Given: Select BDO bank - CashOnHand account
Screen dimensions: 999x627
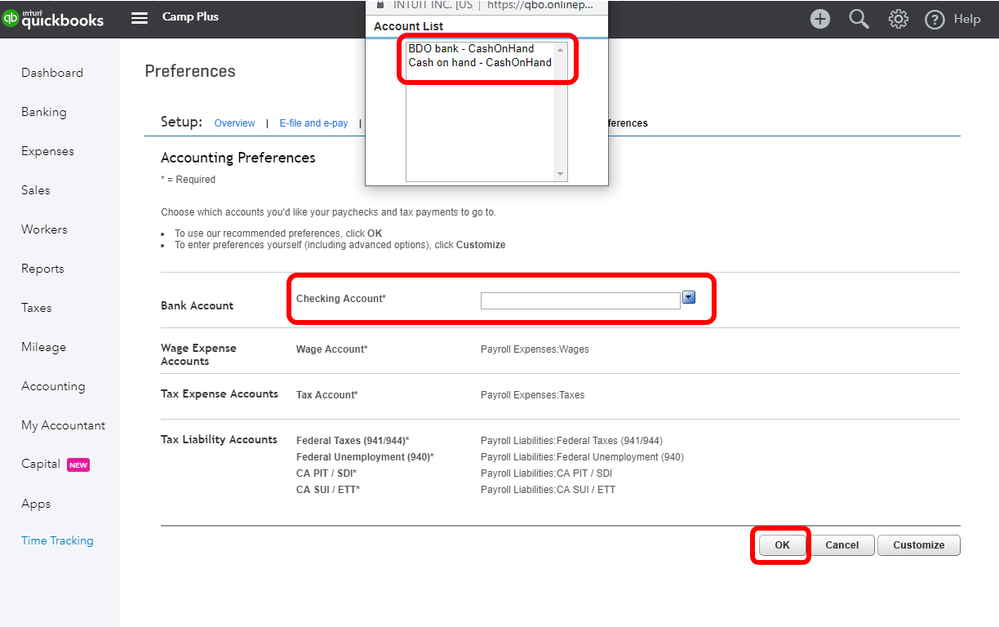Looking at the screenshot, I should (471, 48).
